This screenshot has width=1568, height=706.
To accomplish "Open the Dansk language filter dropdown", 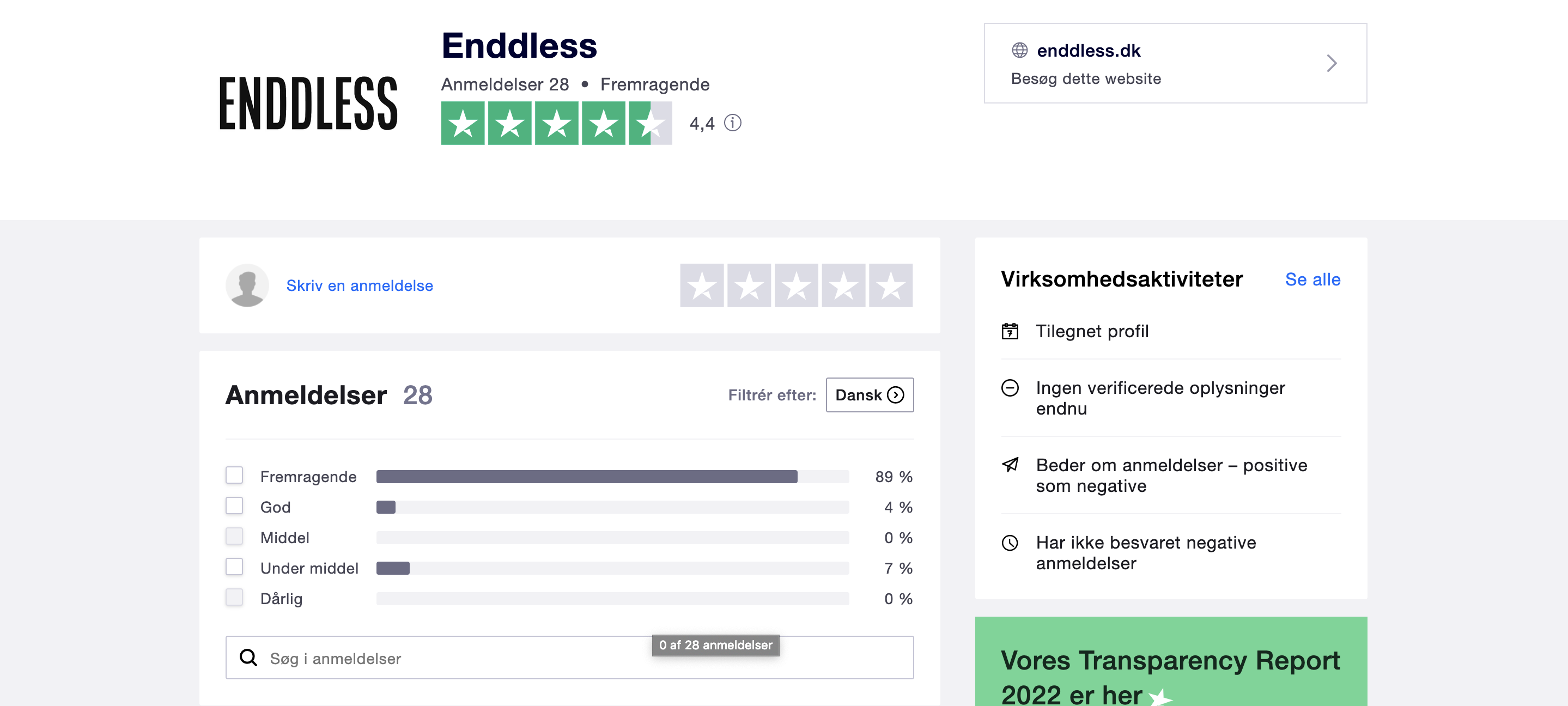I will click(869, 395).
